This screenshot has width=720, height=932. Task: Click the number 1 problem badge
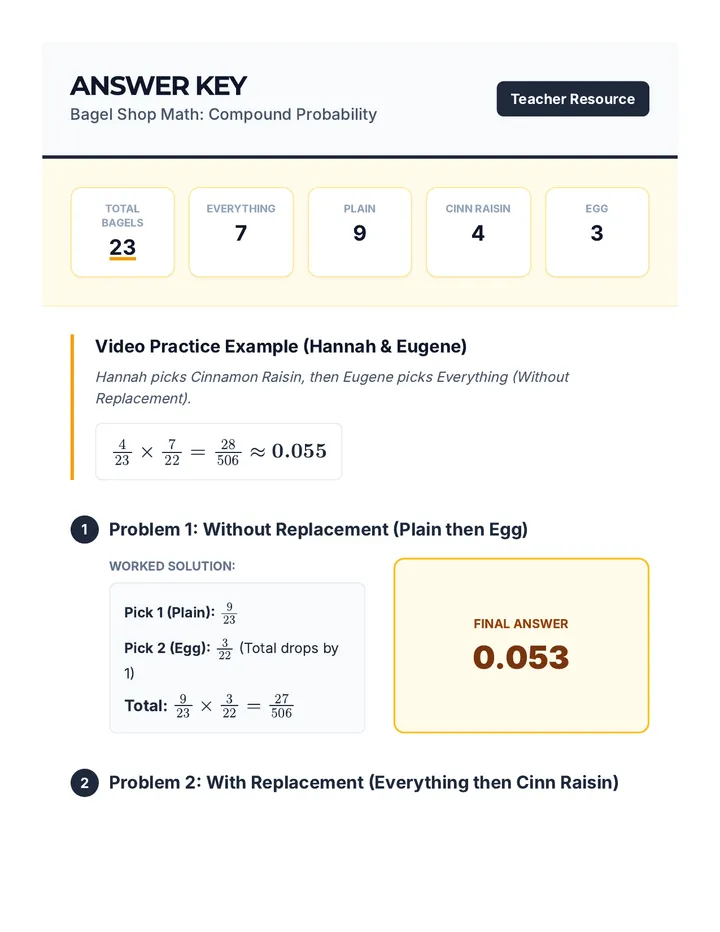84,529
